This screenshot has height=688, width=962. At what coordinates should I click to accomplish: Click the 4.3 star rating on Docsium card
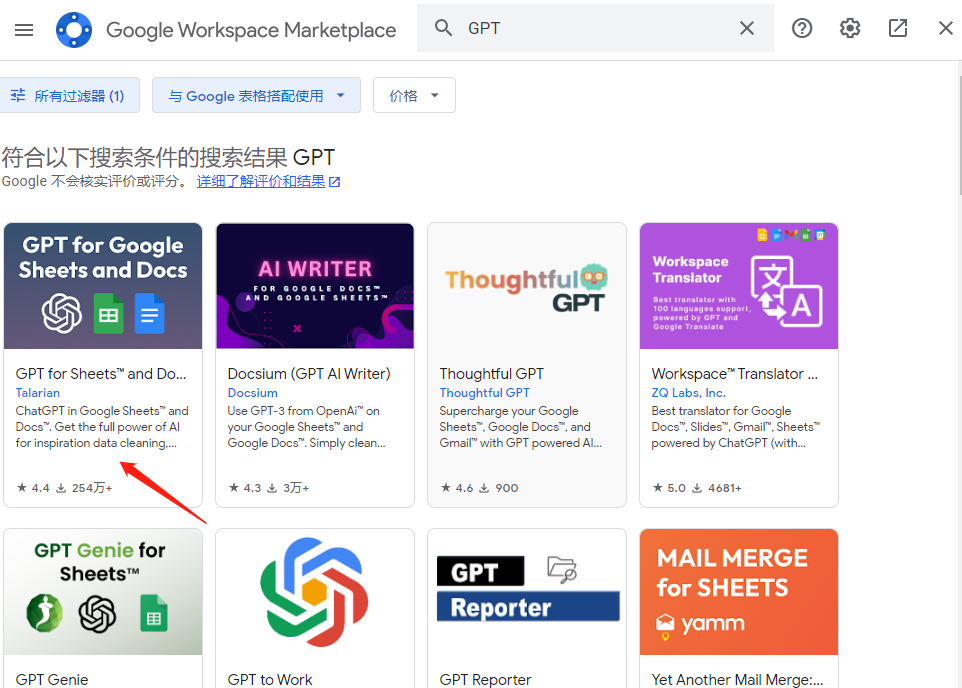click(x=245, y=488)
